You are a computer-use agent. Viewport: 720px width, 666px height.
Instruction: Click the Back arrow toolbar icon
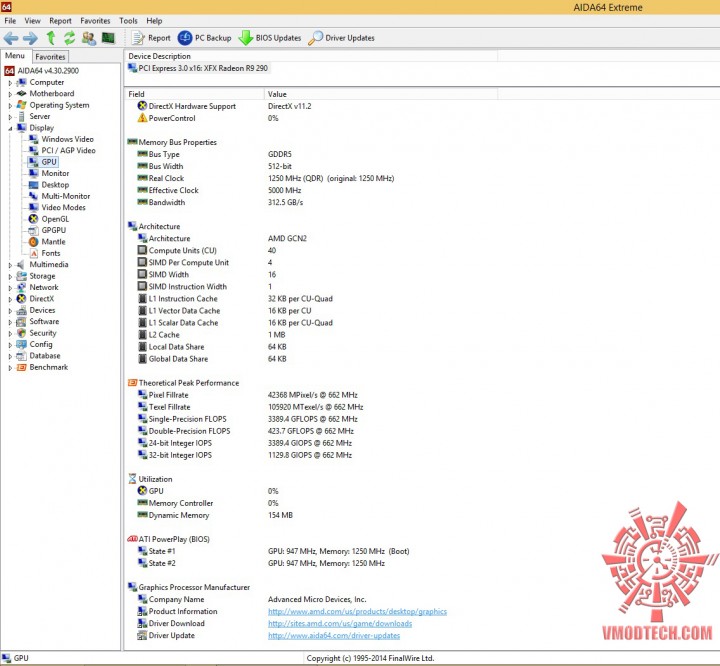tap(11, 38)
